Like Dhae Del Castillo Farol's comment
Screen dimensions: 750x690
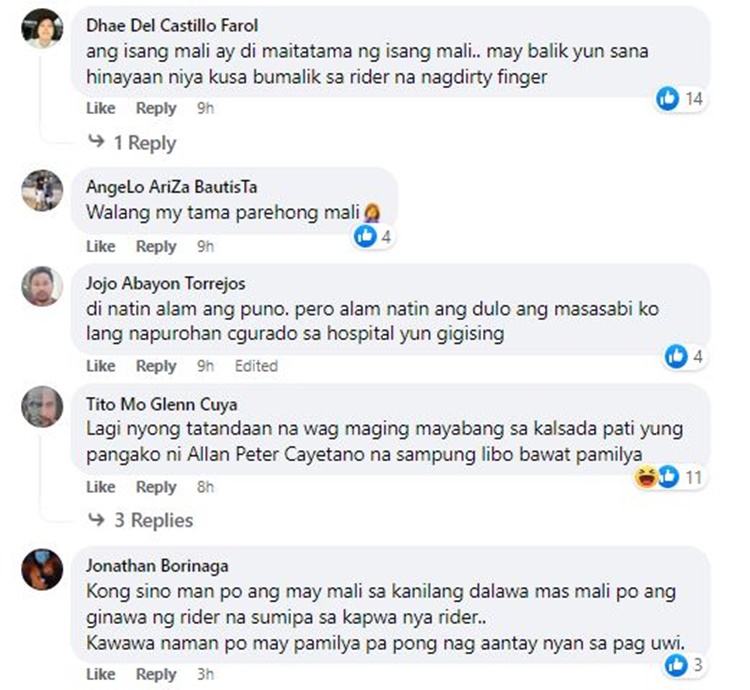tap(100, 108)
